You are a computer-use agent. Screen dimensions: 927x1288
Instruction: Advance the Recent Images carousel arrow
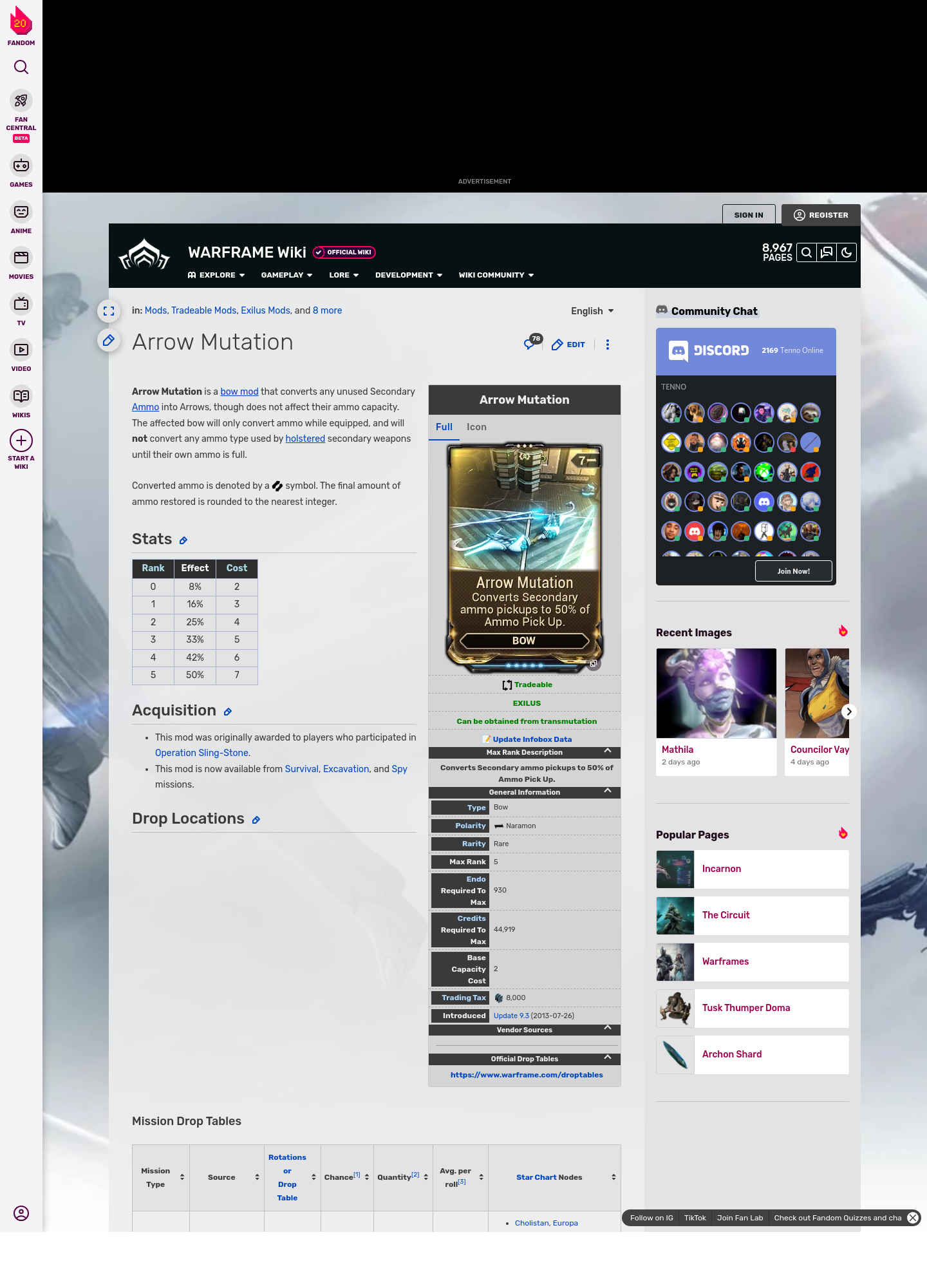tap(849, 712)
